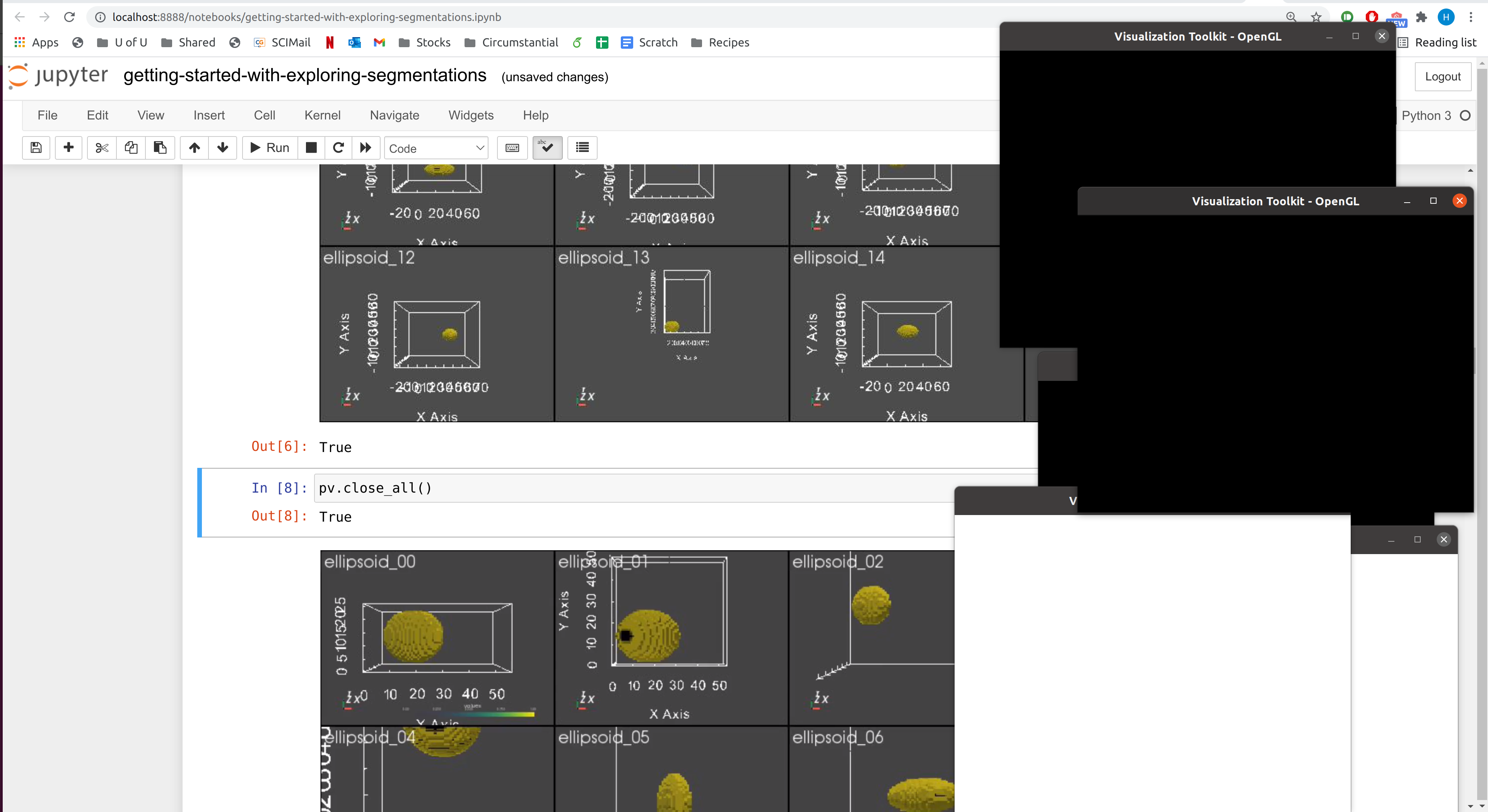Move the selected cell up
Screen dimensions: 1488x812
click(x=193, y=148)
